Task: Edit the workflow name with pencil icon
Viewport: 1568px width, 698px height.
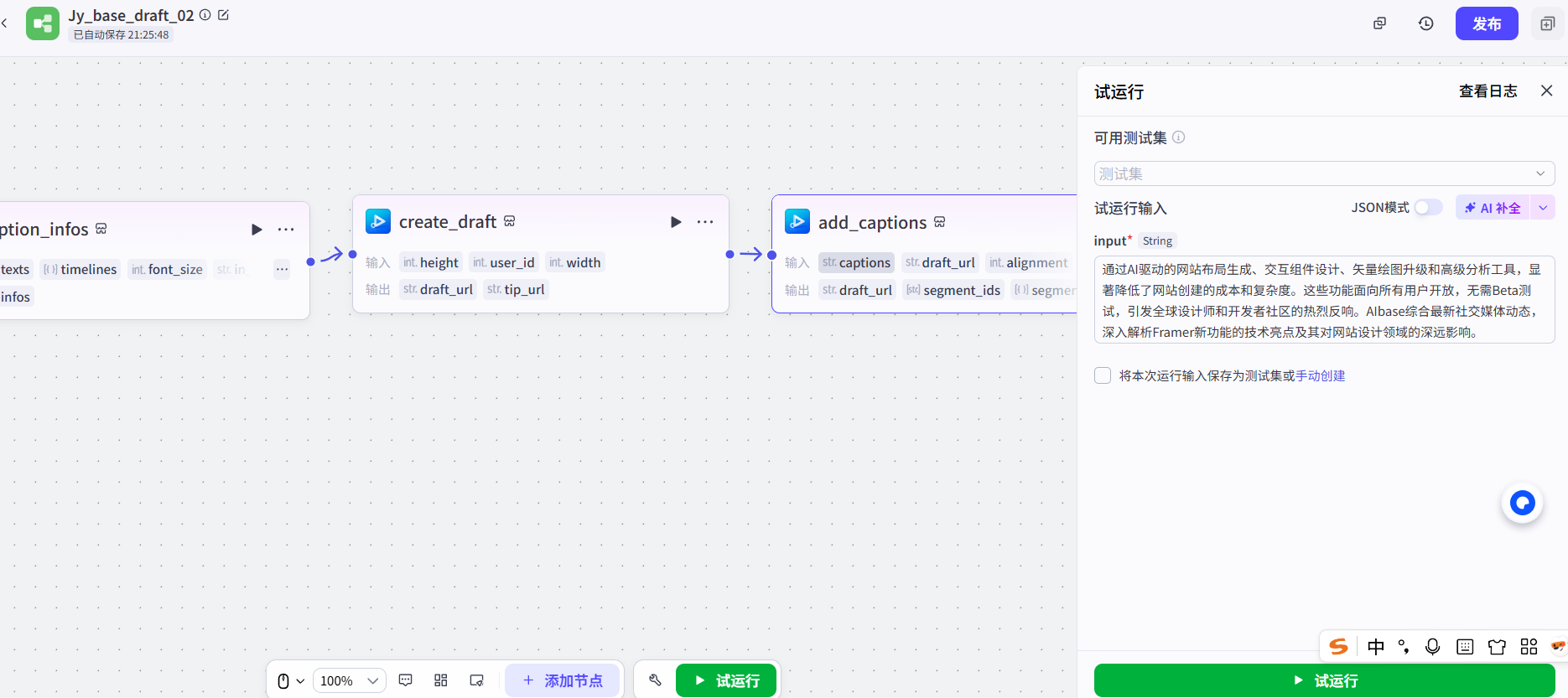Action: point(224,15)
